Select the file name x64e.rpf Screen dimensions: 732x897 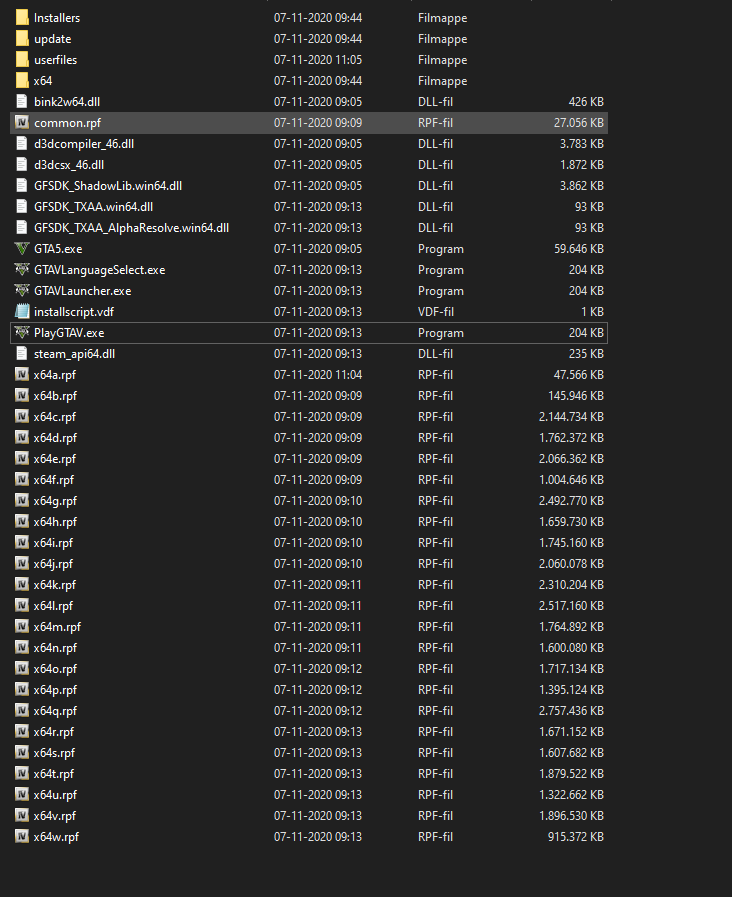click(55, 459)
